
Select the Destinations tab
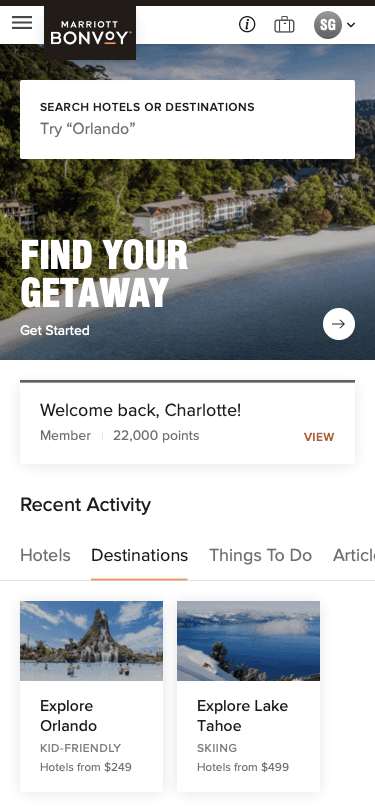coord(139,555)
